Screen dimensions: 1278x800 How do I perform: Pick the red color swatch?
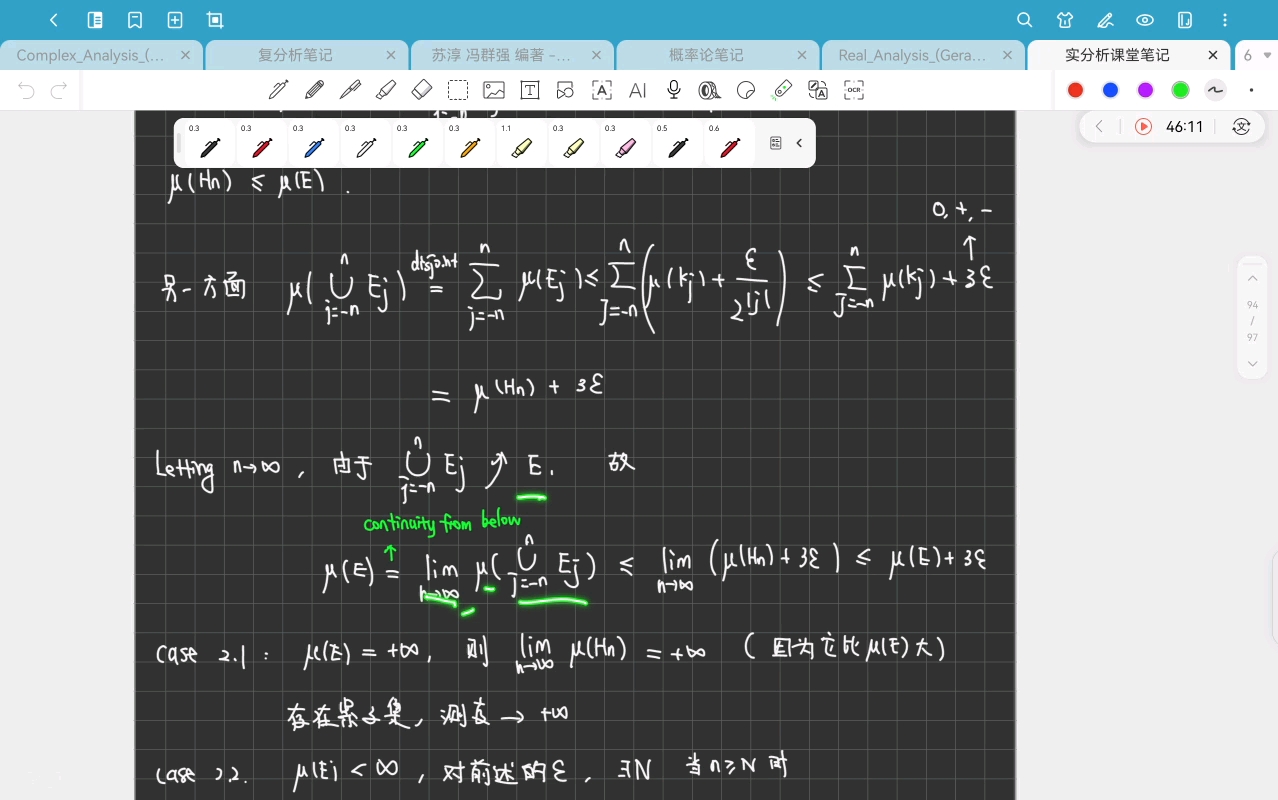(1075, 90)
